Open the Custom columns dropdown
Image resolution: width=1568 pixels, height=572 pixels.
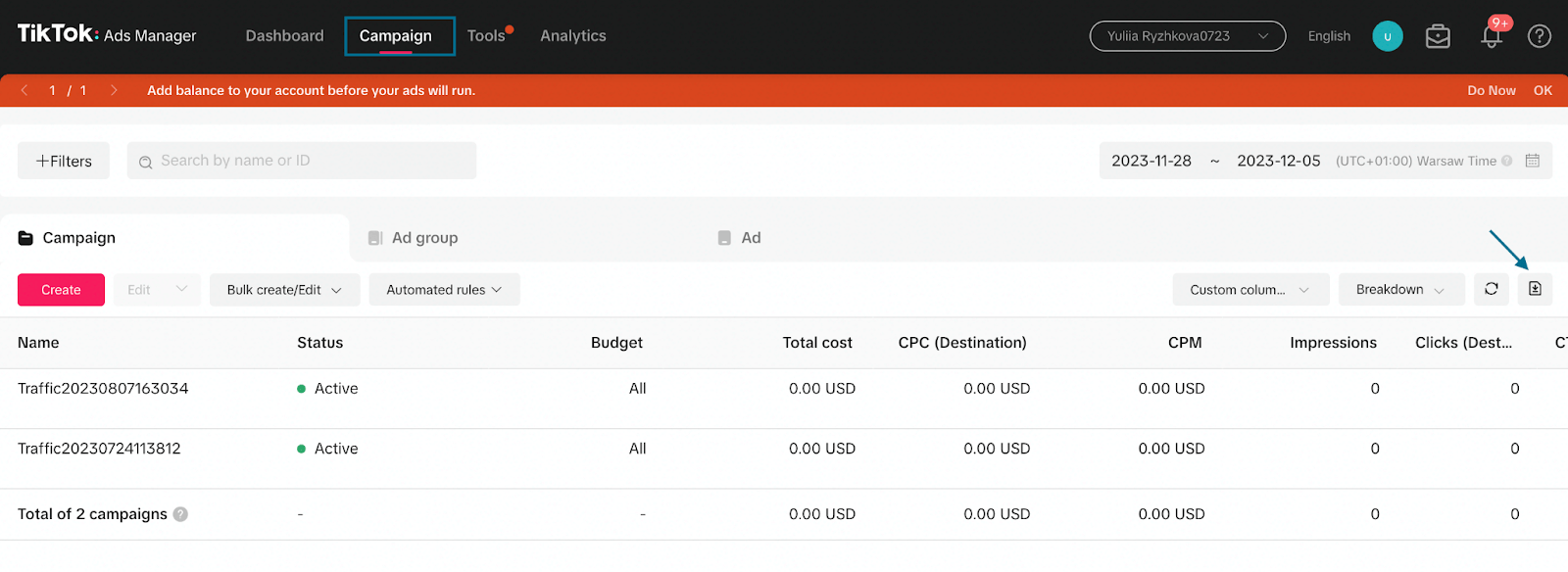[x=1250, y=290]
